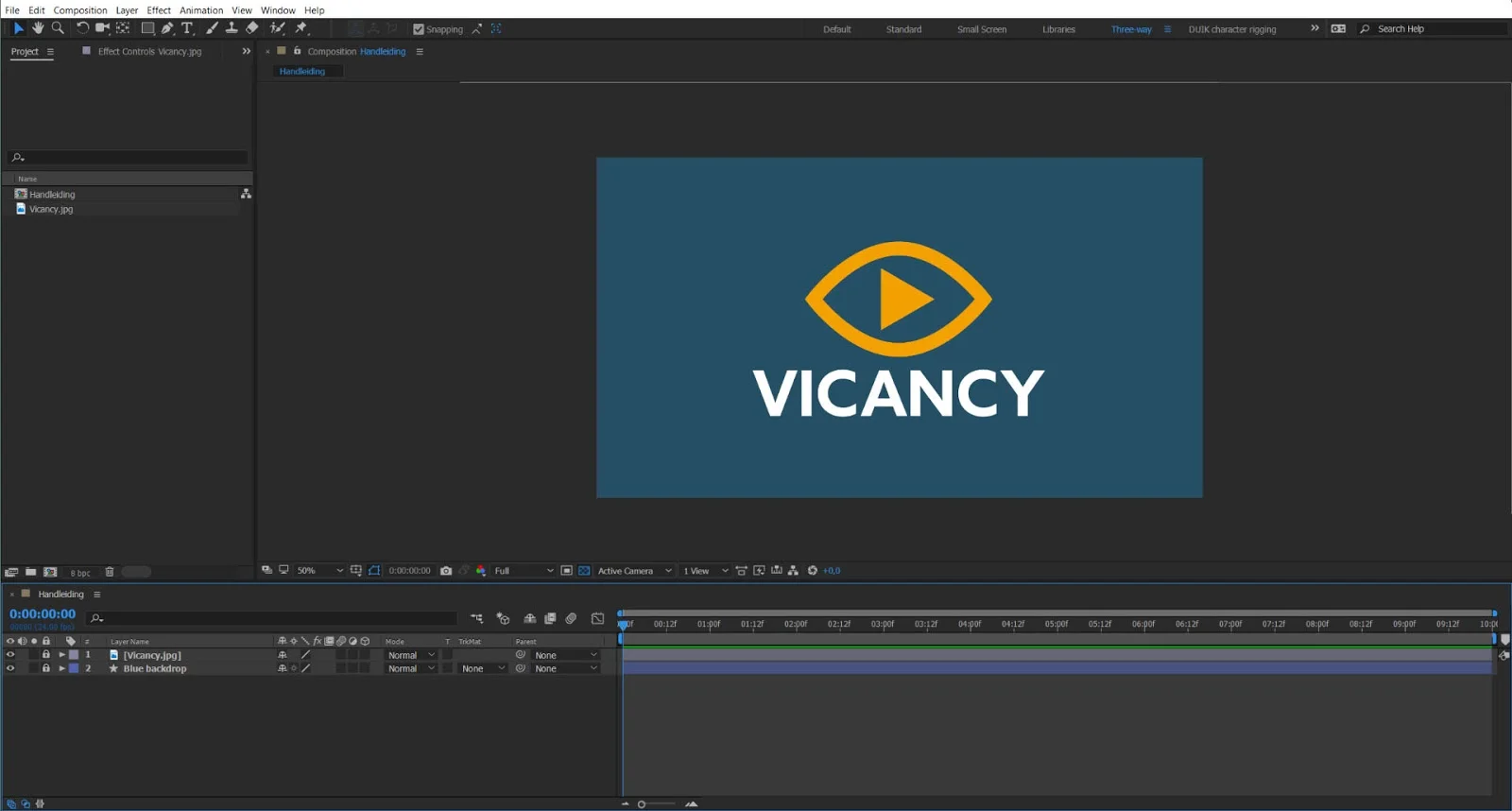Open the Full resolution dropdown
The width and height of the screenshot is (1512, 811).
click(524, 571)
